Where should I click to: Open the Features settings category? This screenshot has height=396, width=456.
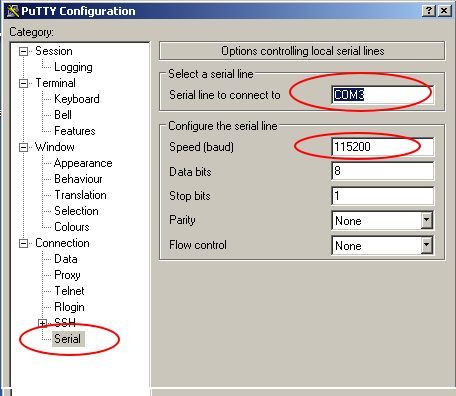coord(75,131)
